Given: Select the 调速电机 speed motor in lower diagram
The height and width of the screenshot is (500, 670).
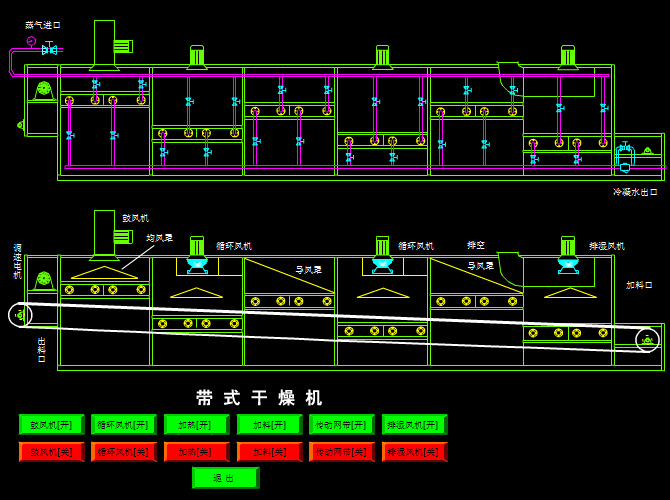Looking at the screenshot, I should [x=43, y=281].
